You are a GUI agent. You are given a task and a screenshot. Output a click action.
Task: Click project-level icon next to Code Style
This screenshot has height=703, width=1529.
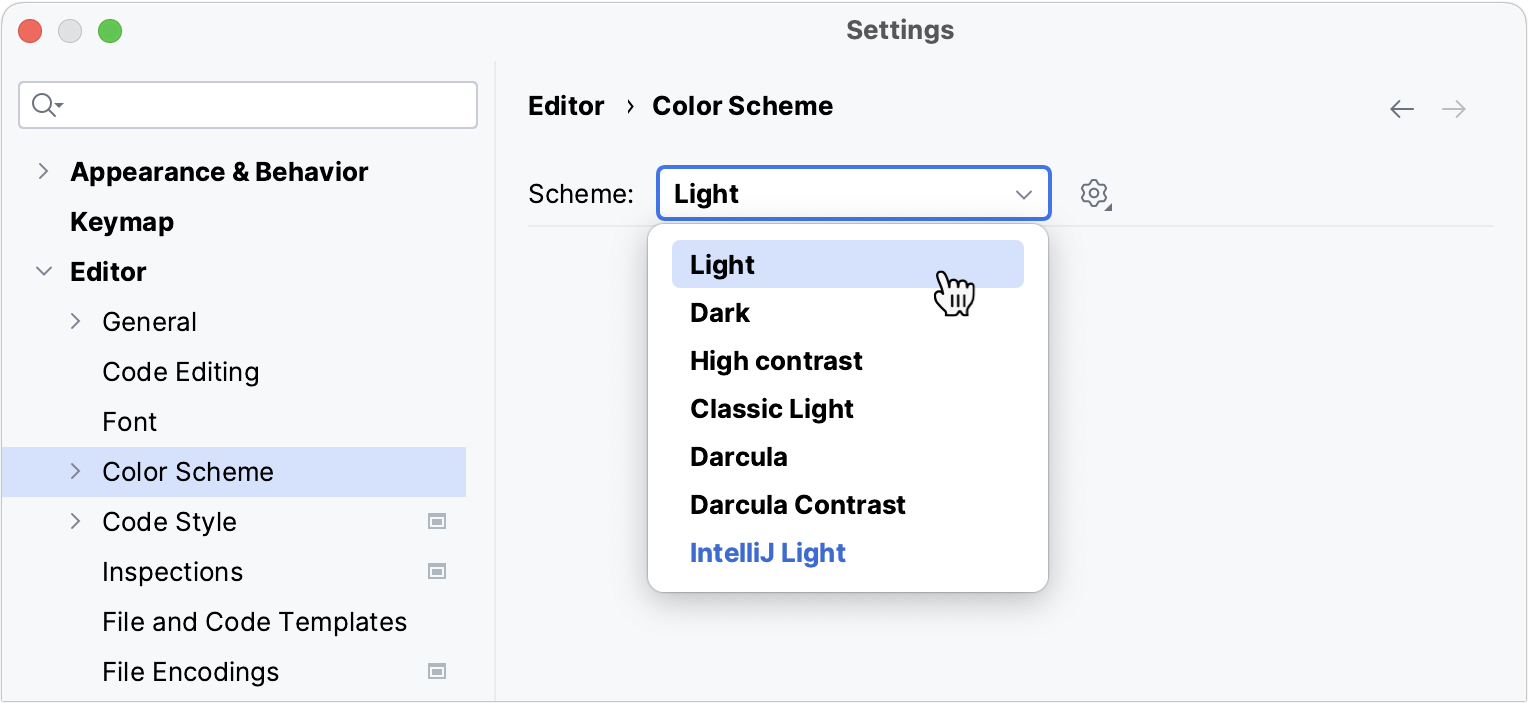pos(437,521)
